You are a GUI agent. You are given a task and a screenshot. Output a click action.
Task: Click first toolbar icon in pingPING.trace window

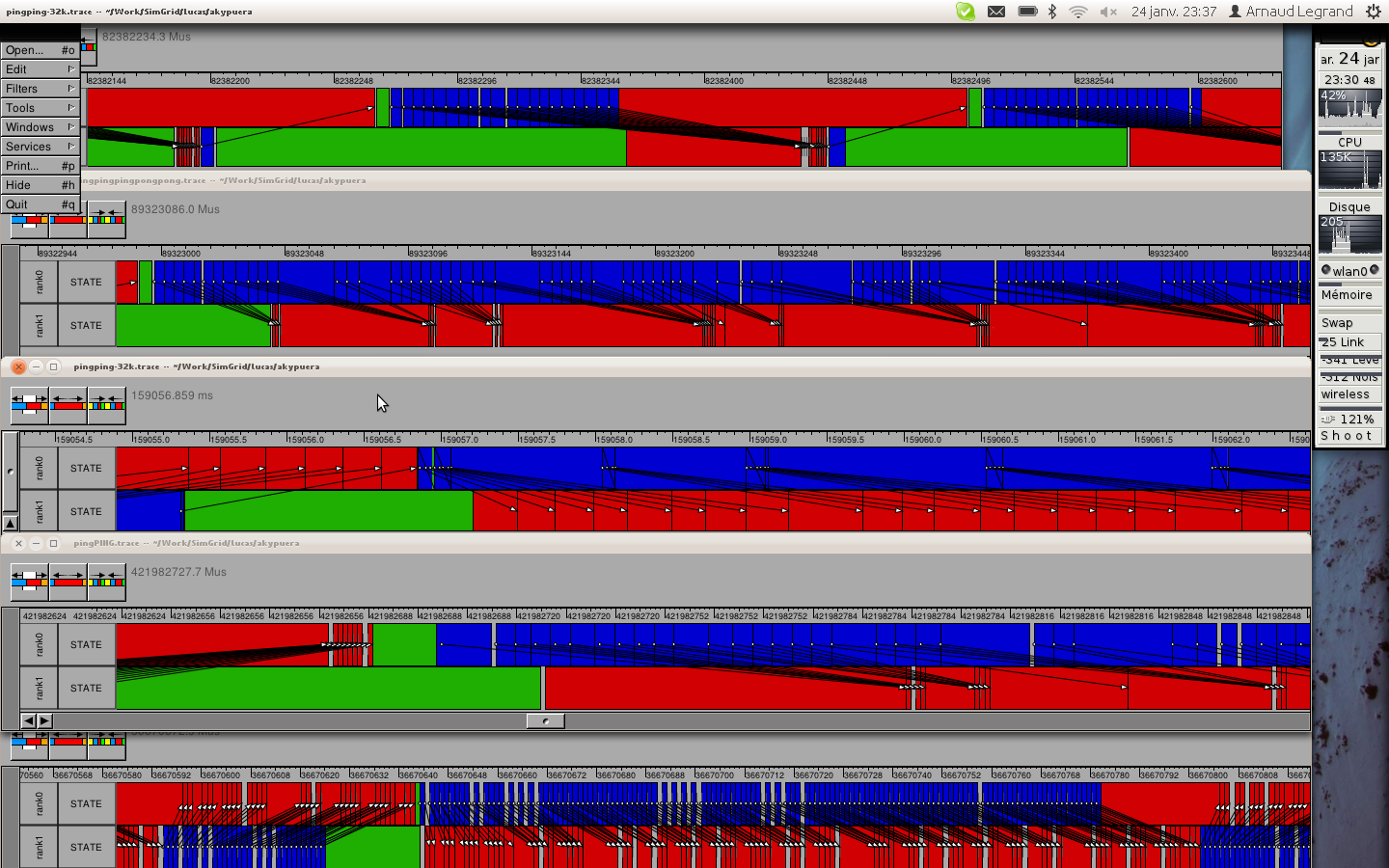pos(30,583)
